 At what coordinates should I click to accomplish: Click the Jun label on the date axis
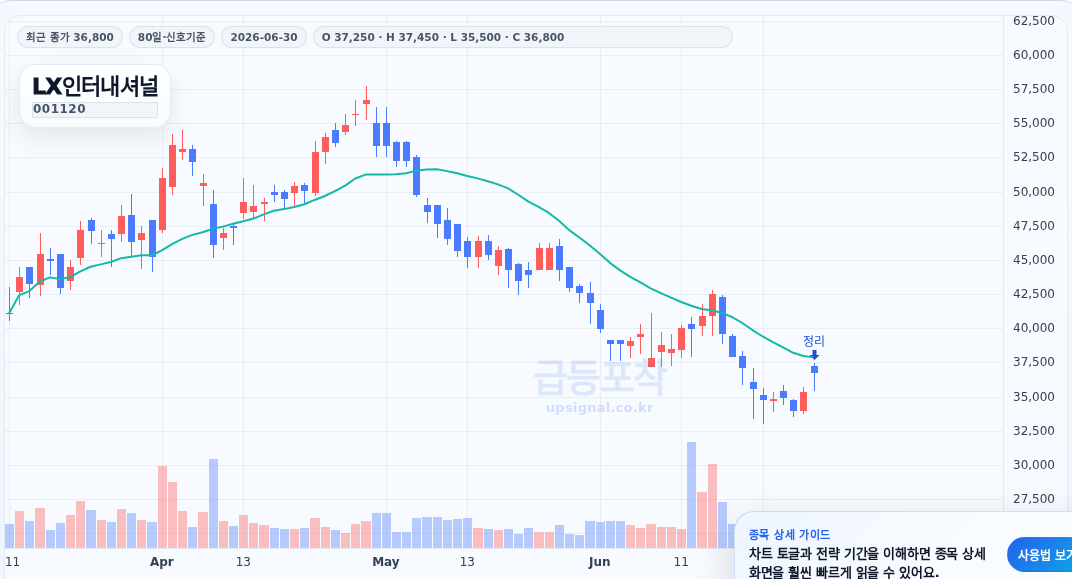[x=599, y=562]
